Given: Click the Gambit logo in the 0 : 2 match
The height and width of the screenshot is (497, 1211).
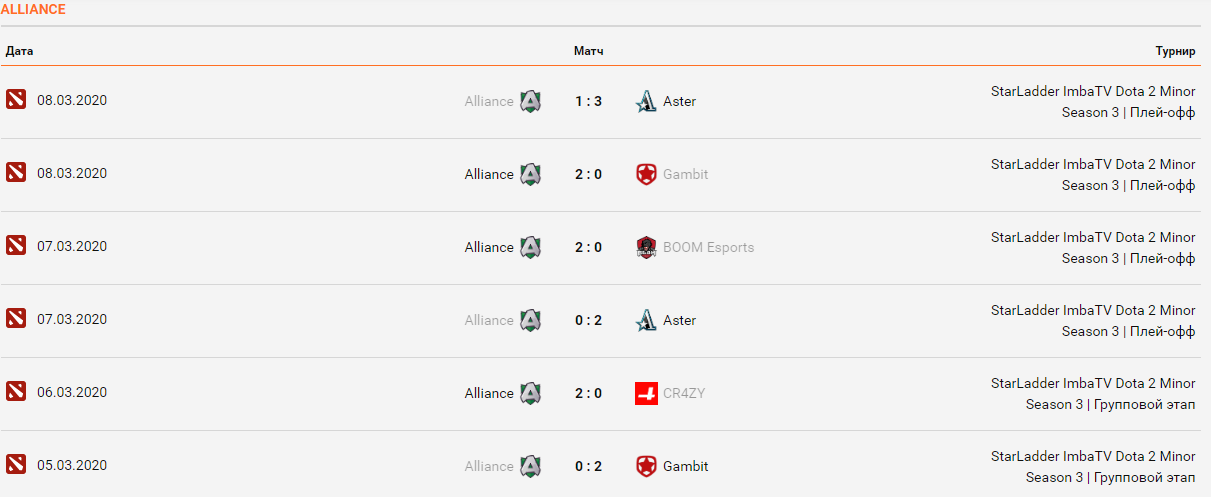Looking at the screenshot, I should tap(646, 466).
